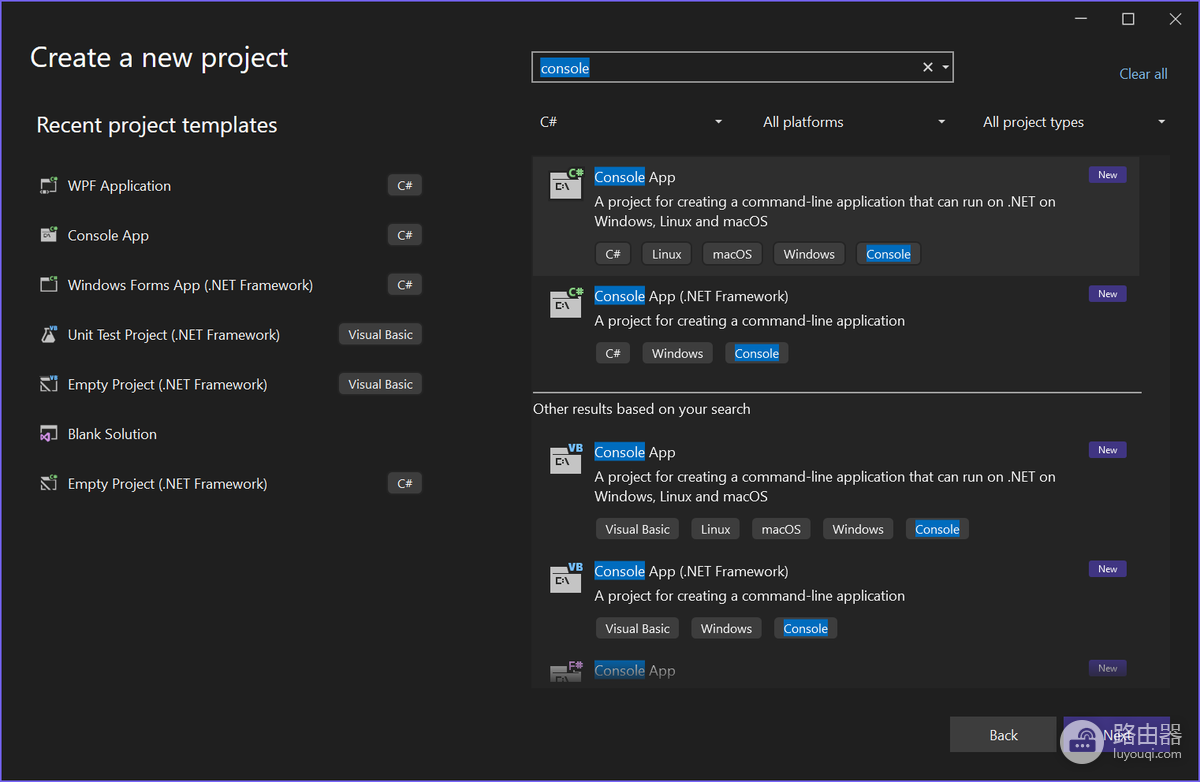Click the Linux tag on C# Console App
Screen dimensions: 1200x782
point(667,254)
